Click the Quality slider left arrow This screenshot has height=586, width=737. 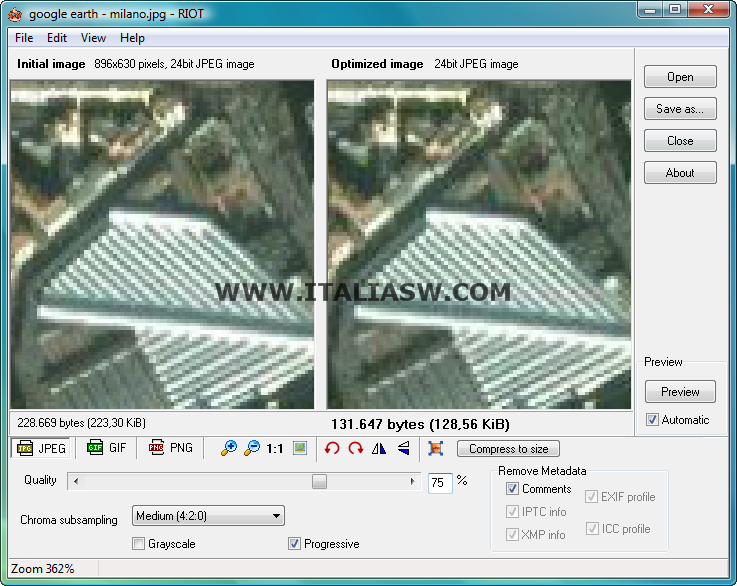(x=76, y=481)
